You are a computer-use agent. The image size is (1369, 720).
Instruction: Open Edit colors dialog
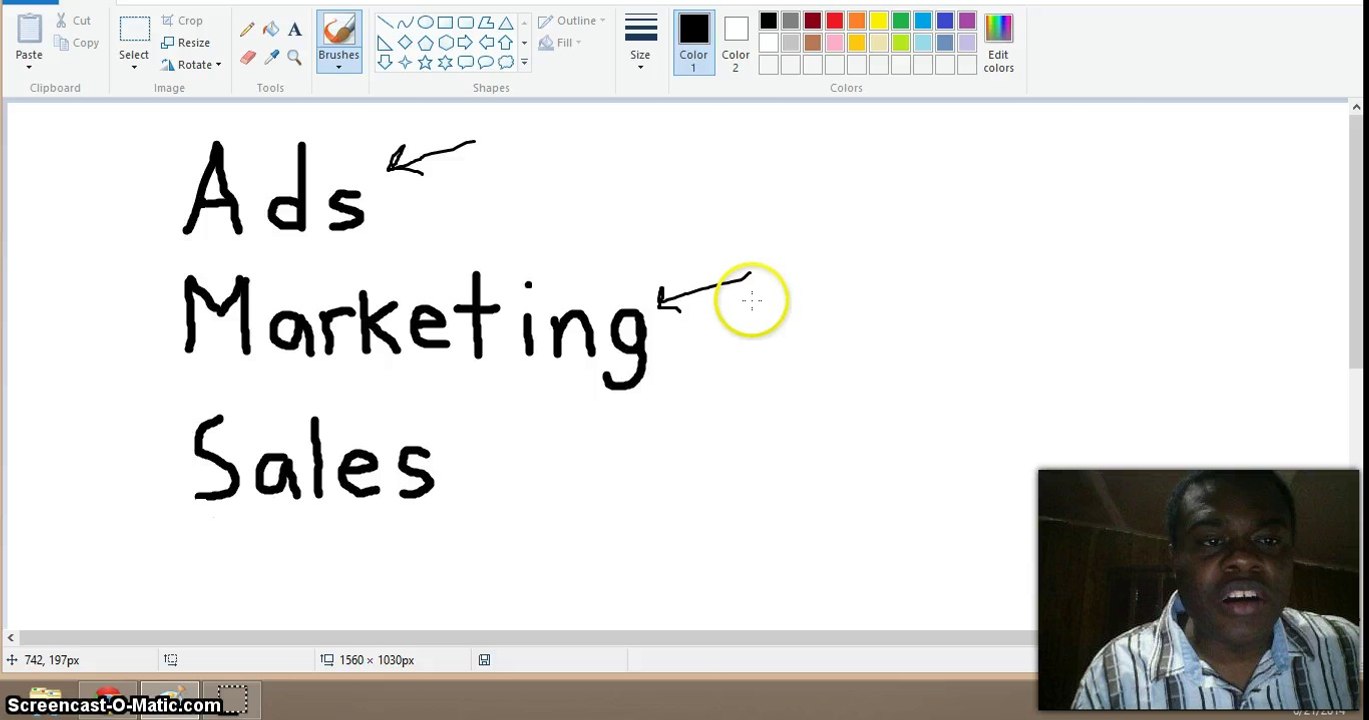(x=998, y=43)
